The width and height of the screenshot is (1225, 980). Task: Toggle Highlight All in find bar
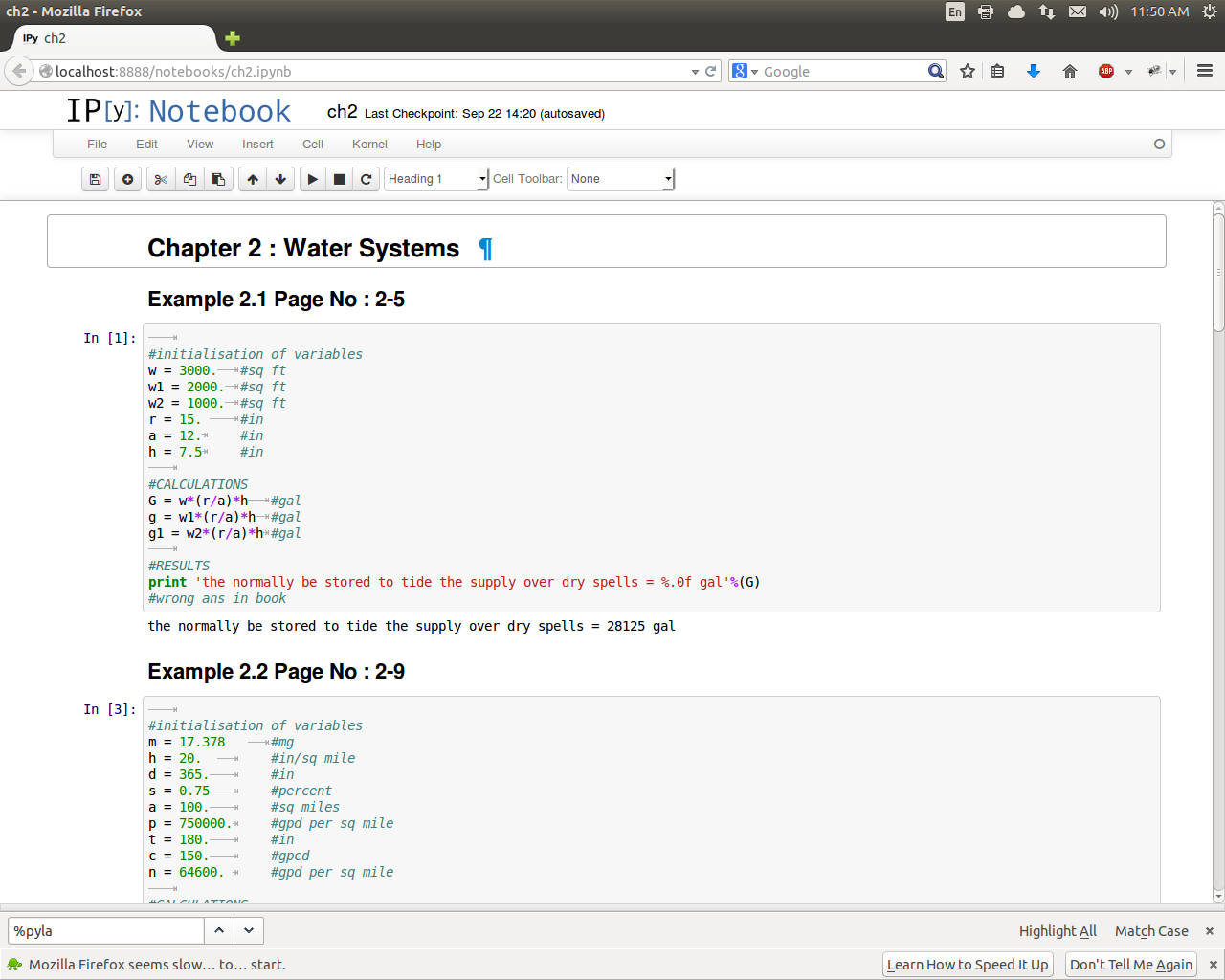[1058, 931]
